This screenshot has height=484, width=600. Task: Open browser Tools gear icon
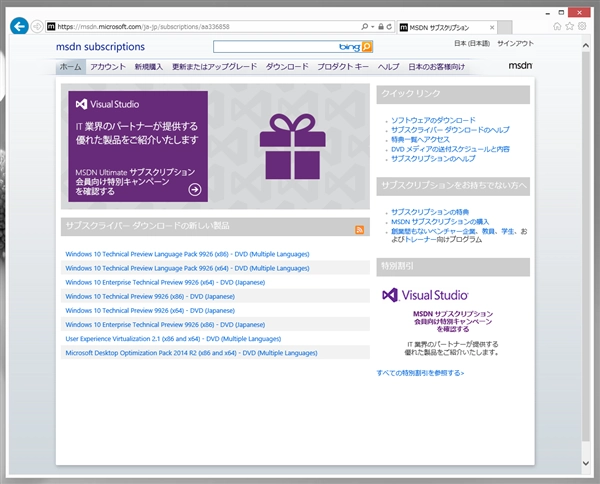582,26
